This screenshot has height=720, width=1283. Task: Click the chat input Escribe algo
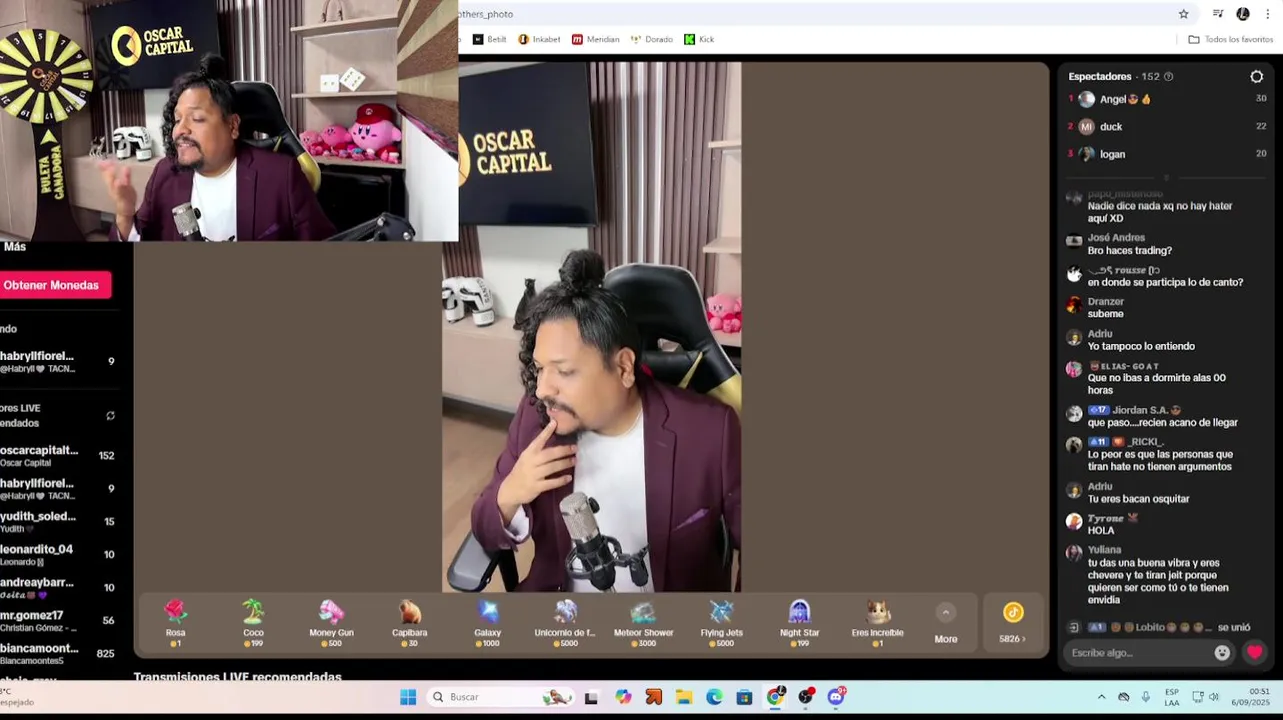click(x=1138, y=653)
